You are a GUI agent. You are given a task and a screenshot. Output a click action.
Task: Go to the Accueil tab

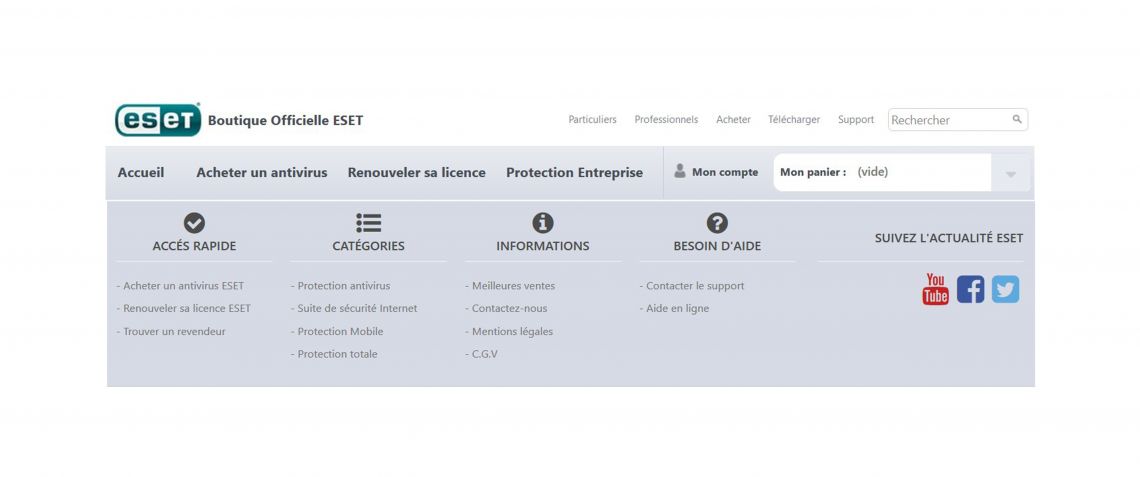pos(141,173)
